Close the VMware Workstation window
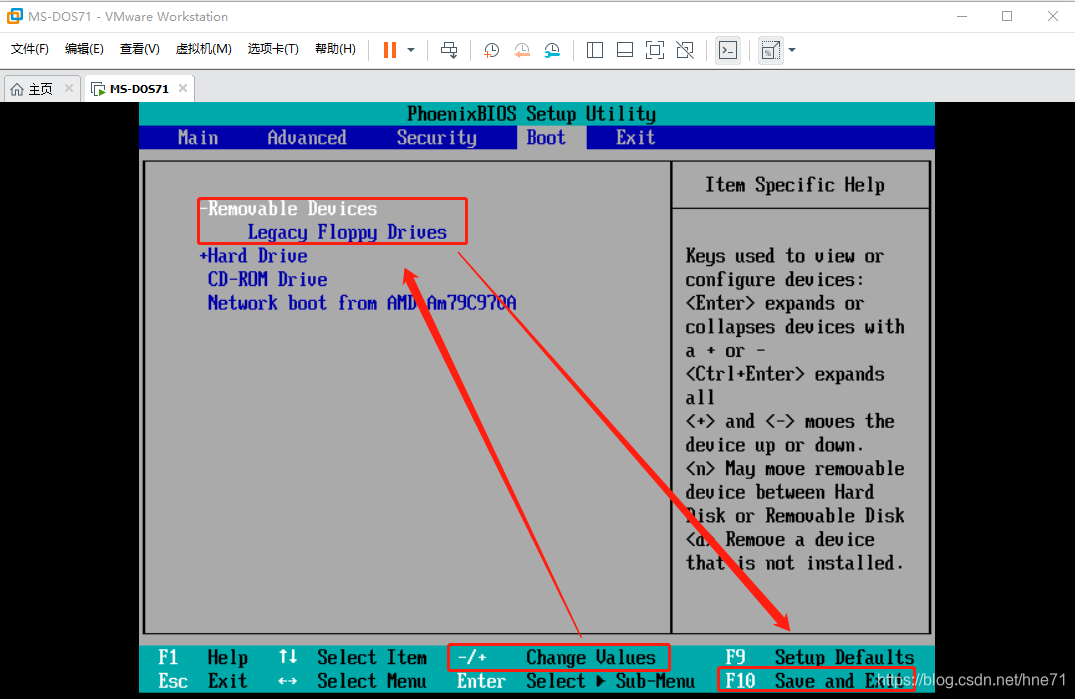The image size is (1075, 699). [1052, 16]
